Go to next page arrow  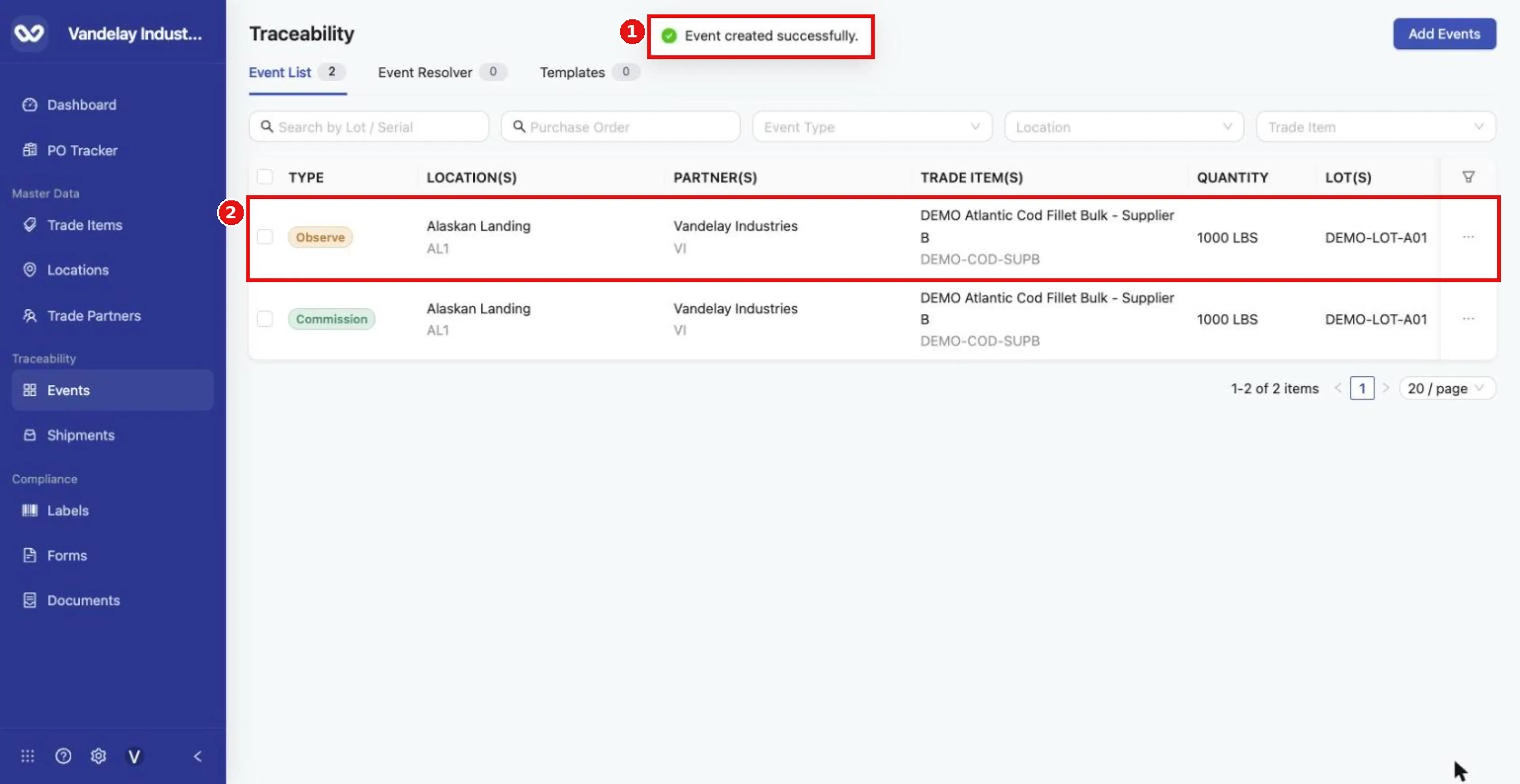1386,388
